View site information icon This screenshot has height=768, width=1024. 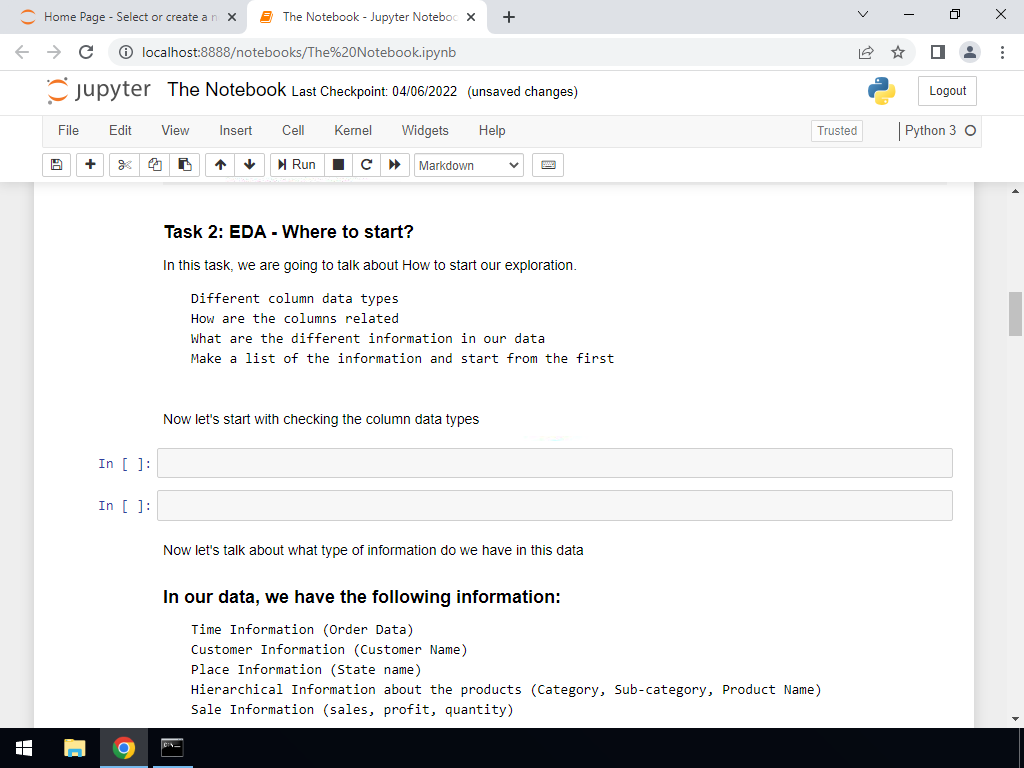pyautogui.click(x=125, y=52)
